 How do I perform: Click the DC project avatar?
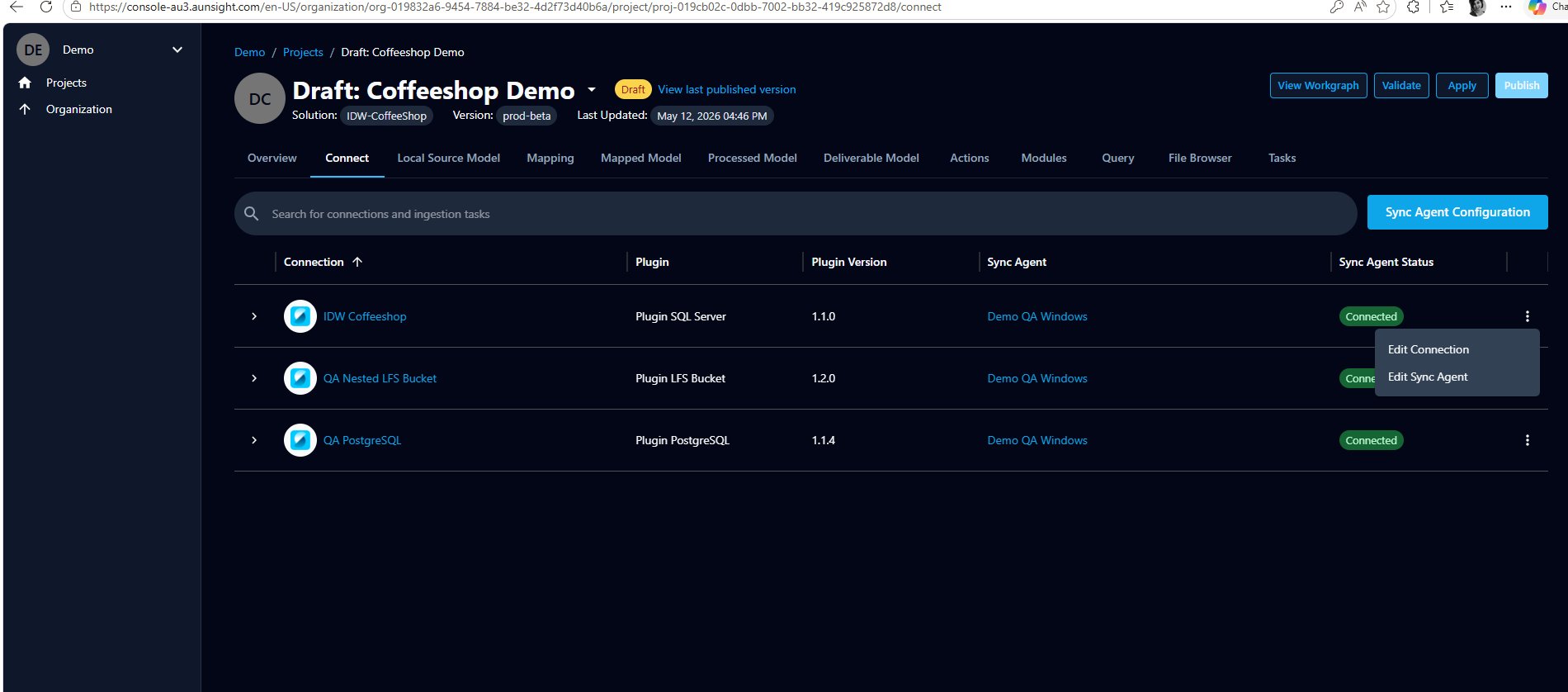(x=260, y=99)
